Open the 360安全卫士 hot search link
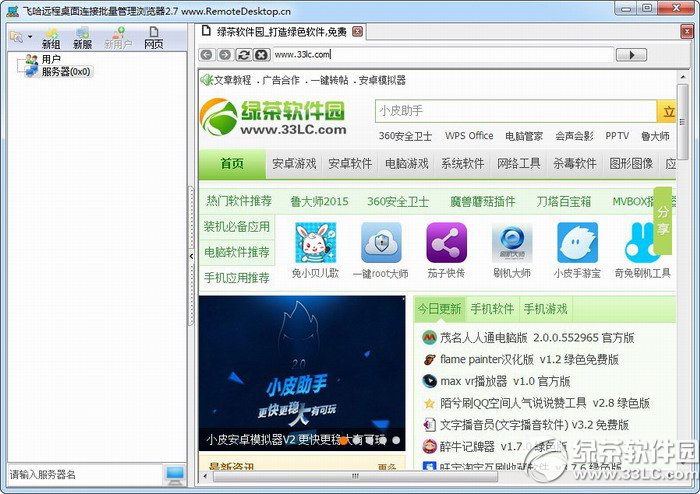 coord(405,136)
